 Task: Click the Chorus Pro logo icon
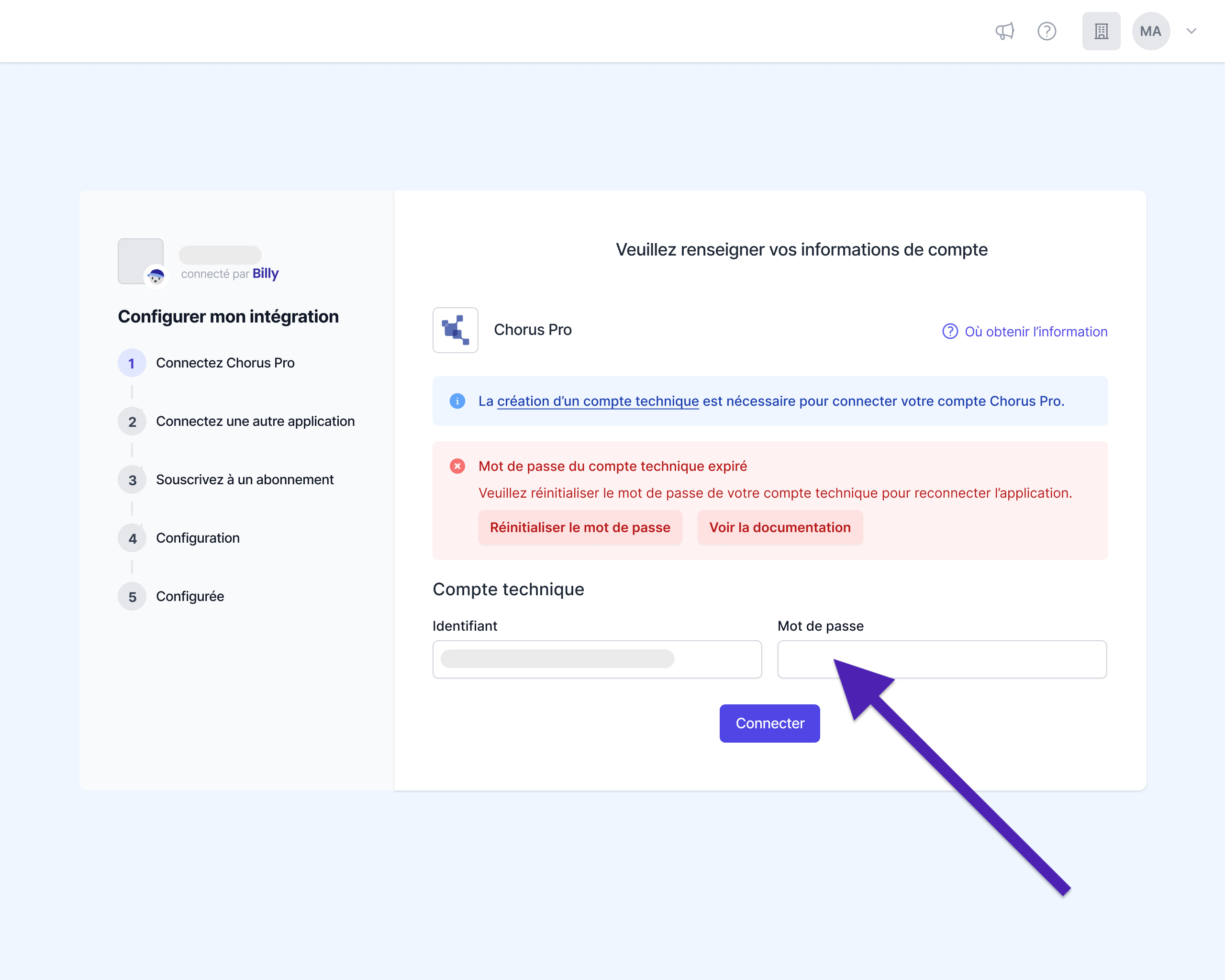pyautogui.click(x=455, y=330)
